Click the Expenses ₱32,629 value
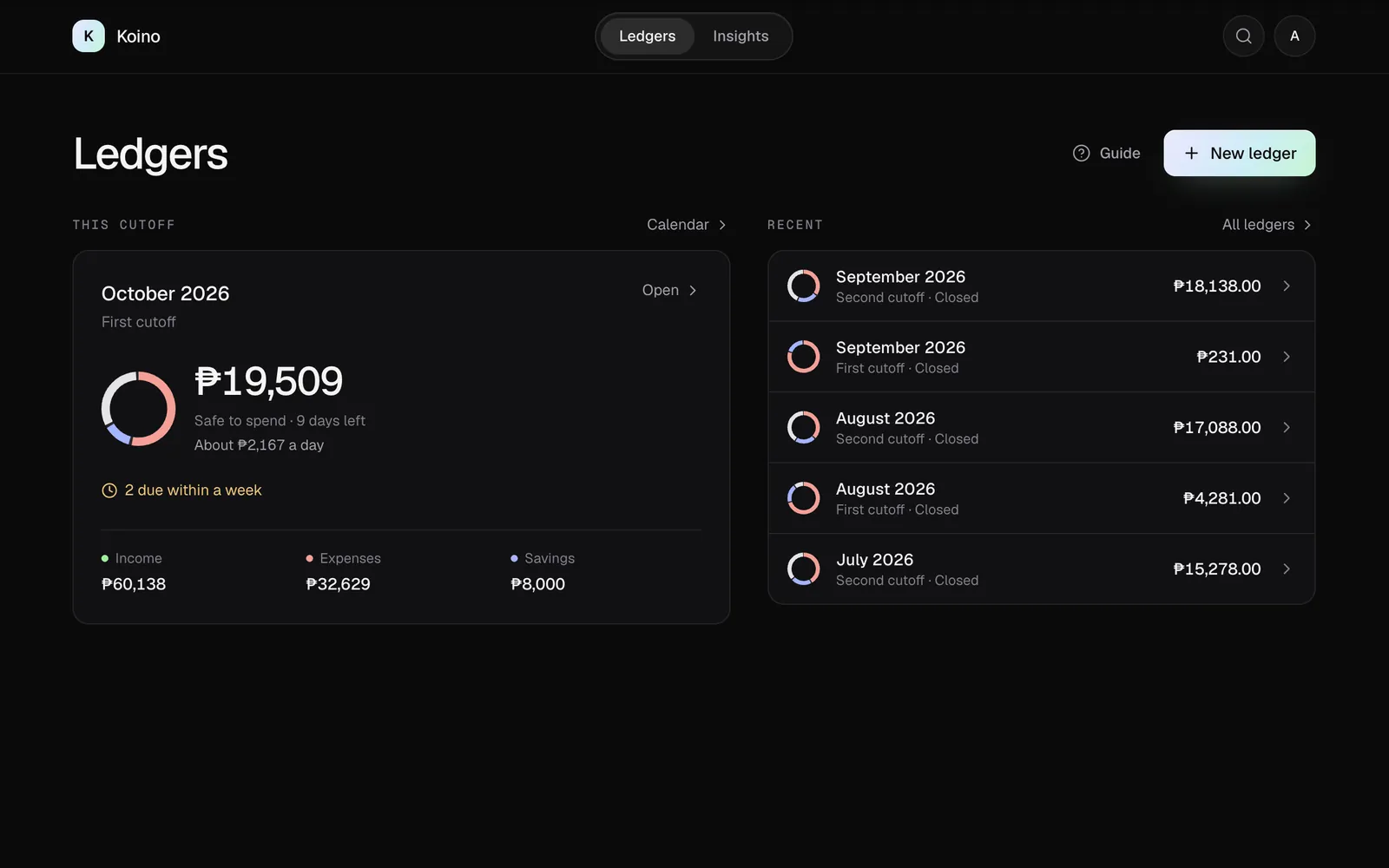 pos(338,584)
